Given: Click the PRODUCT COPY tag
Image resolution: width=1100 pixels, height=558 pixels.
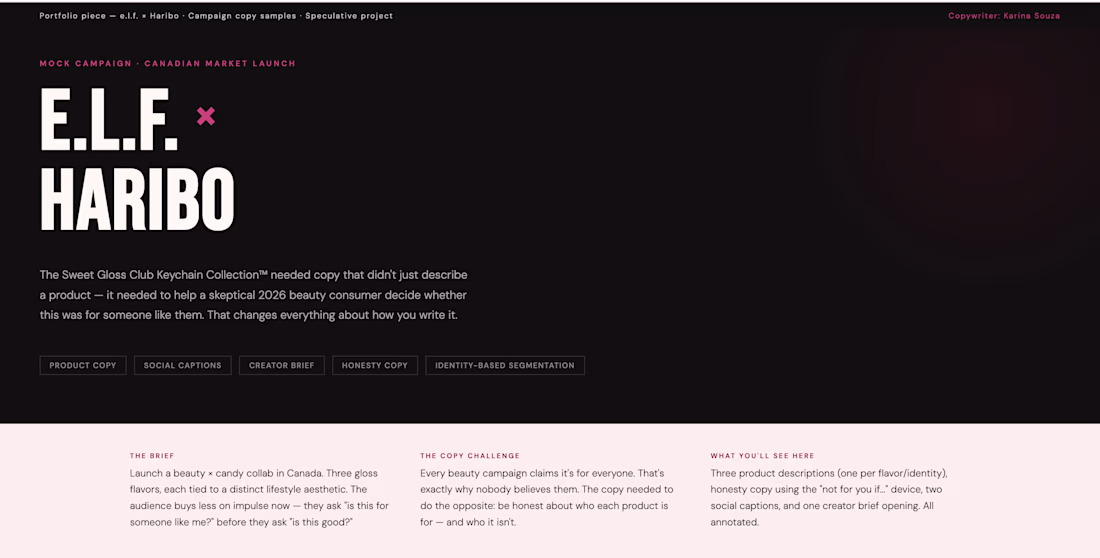Looking at the screenshot, I should [x=83, y=365].
